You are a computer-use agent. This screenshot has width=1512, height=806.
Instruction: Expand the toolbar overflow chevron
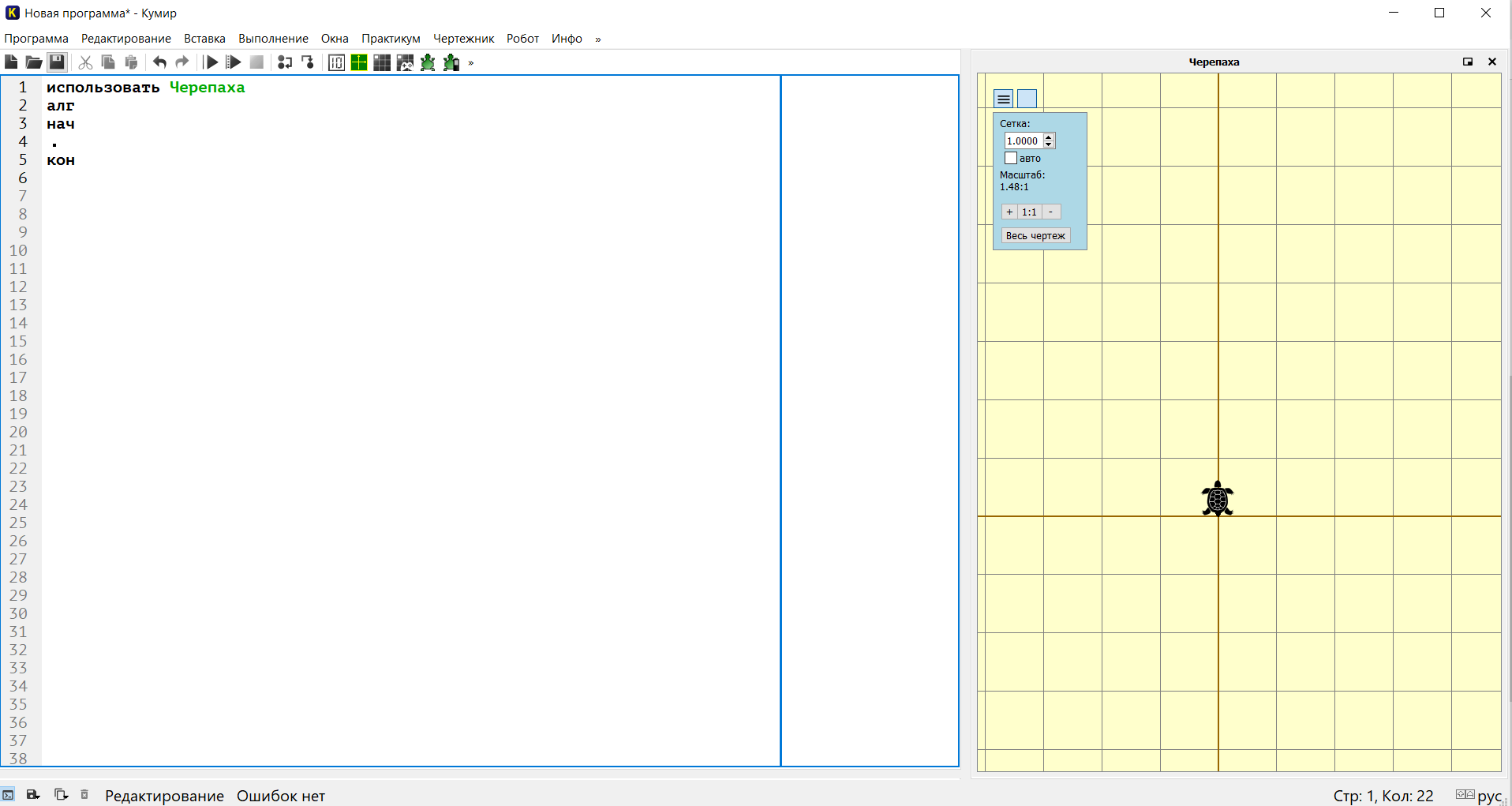[471, 63]
